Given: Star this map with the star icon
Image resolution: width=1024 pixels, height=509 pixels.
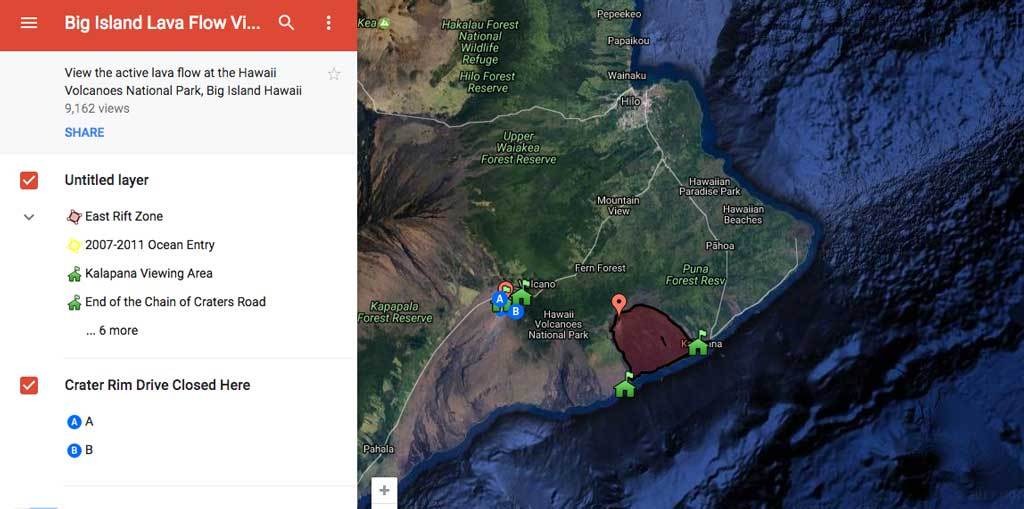Looking at the screenshot, I should tap(334, 74).
